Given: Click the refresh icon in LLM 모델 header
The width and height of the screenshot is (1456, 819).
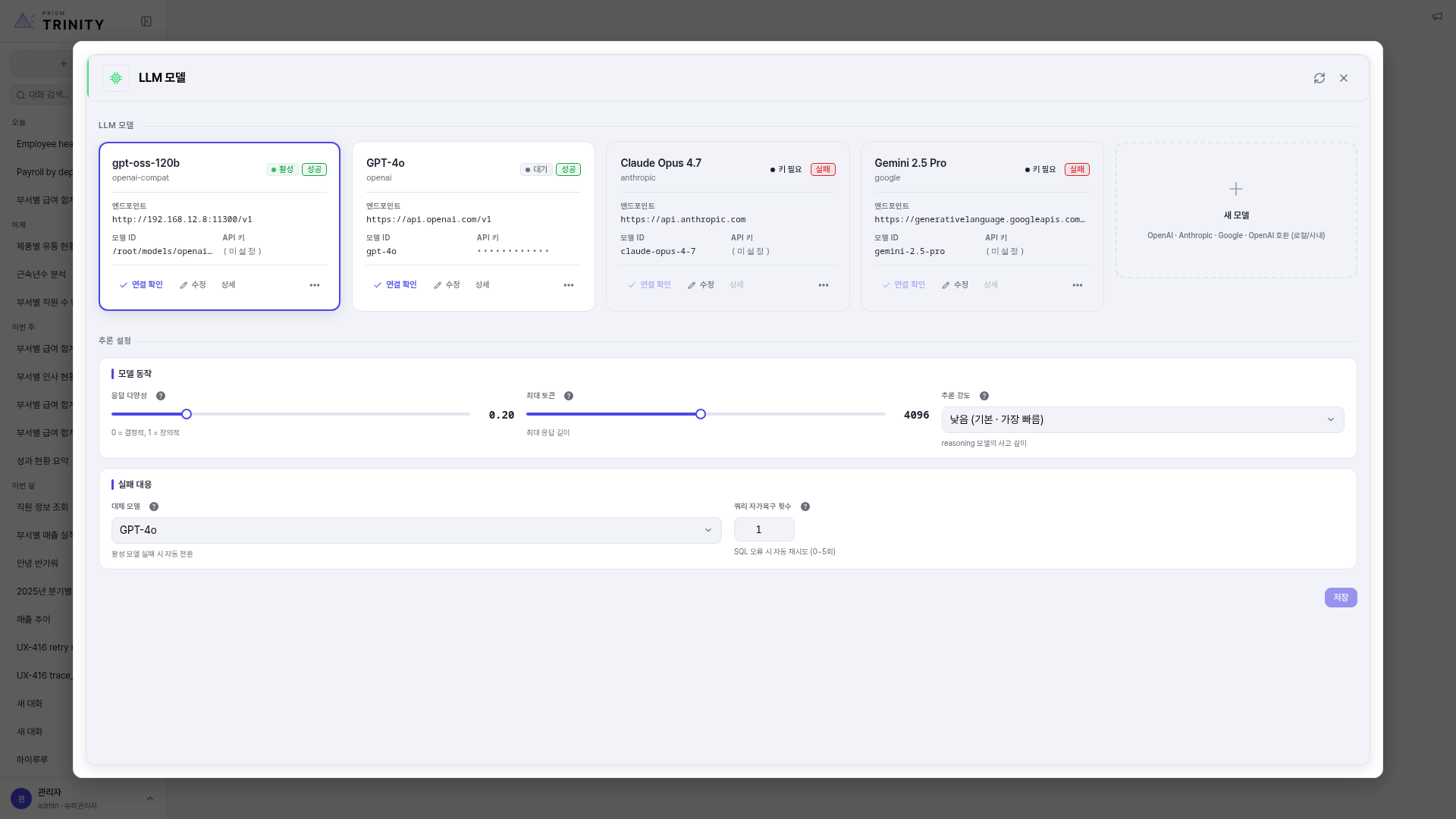Looking at the screenshot, I should click(1319, 78).
